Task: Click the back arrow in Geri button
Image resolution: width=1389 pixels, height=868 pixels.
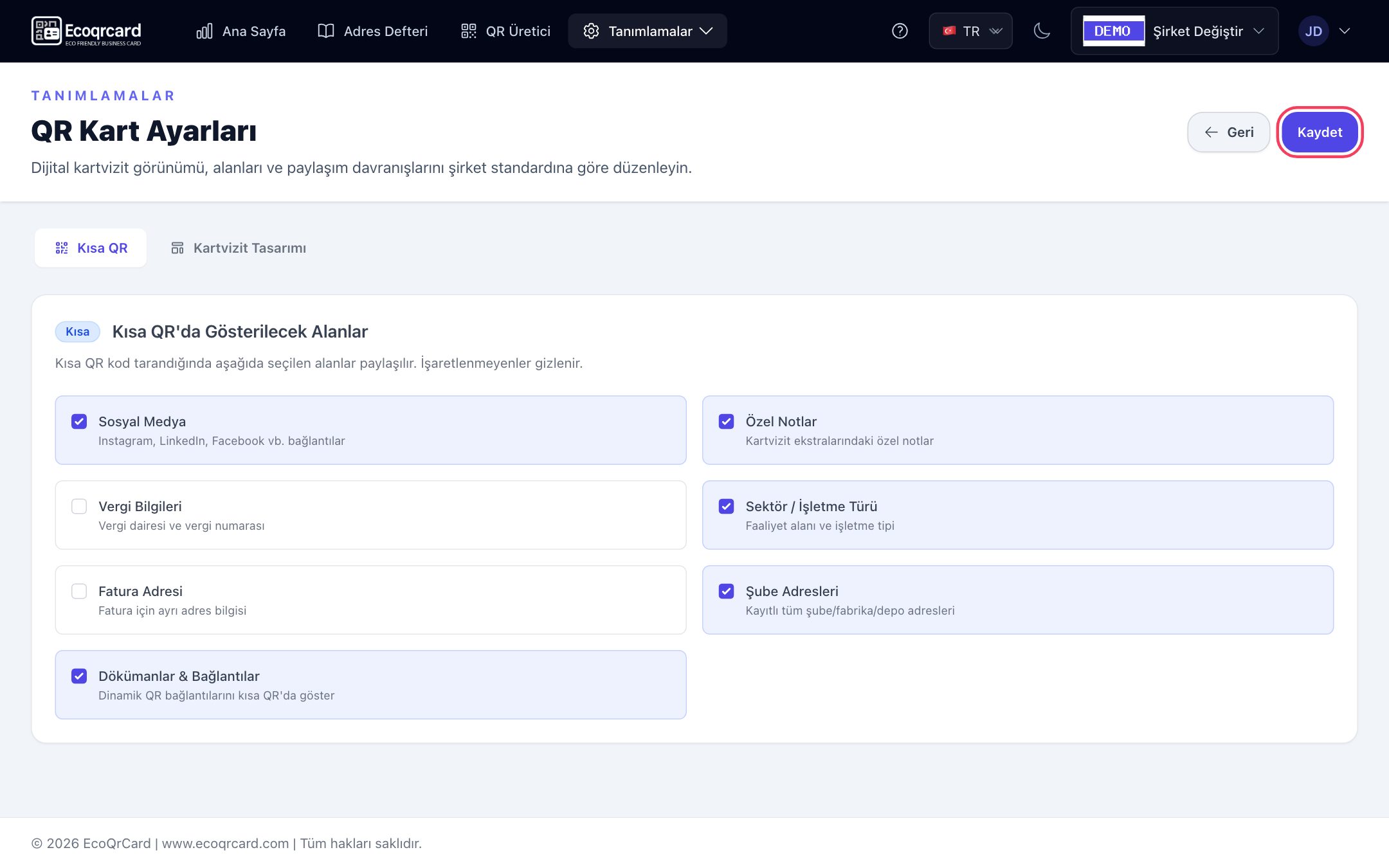Action: point(1211,132)
